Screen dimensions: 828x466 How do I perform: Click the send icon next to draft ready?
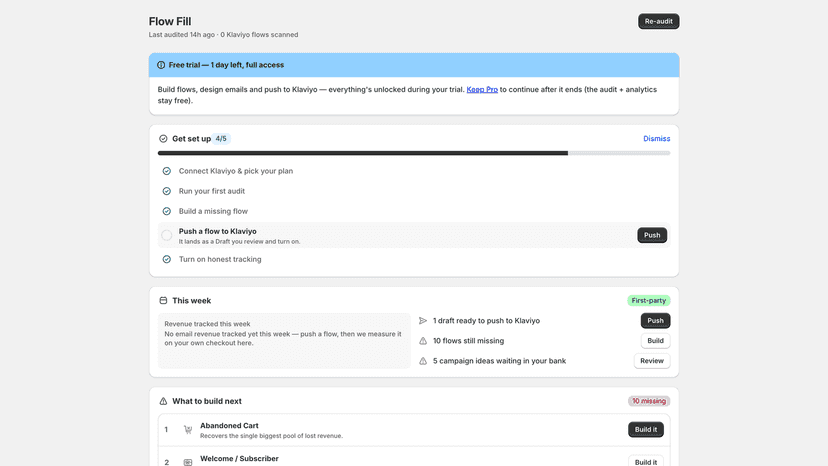pos(423,321)
